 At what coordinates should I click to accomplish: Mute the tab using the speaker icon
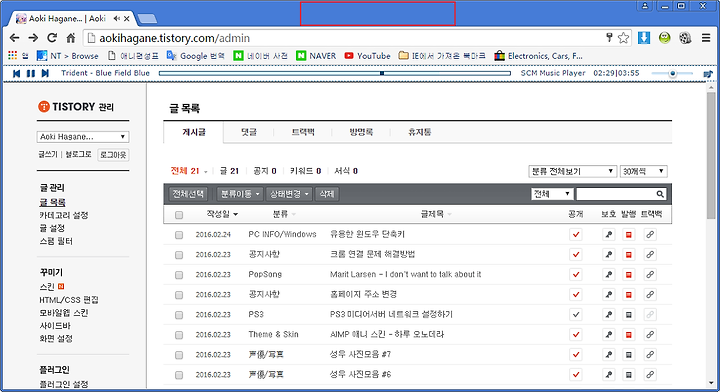click(117, 18)
